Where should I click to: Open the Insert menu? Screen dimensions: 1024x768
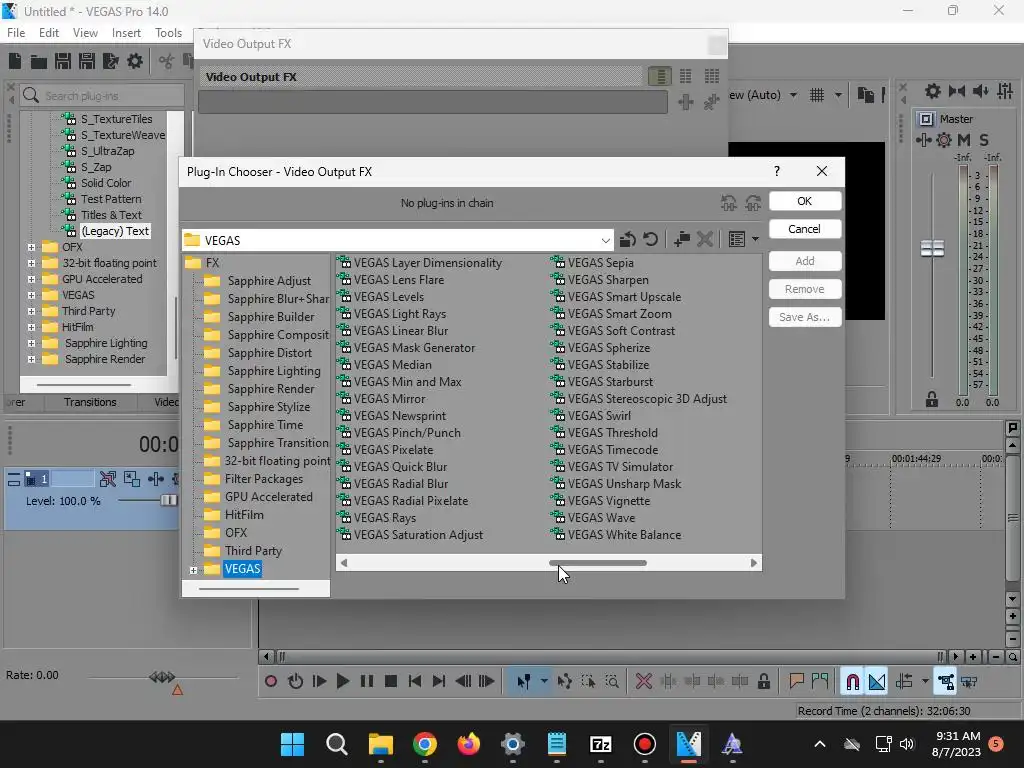(x=126, y=33)
